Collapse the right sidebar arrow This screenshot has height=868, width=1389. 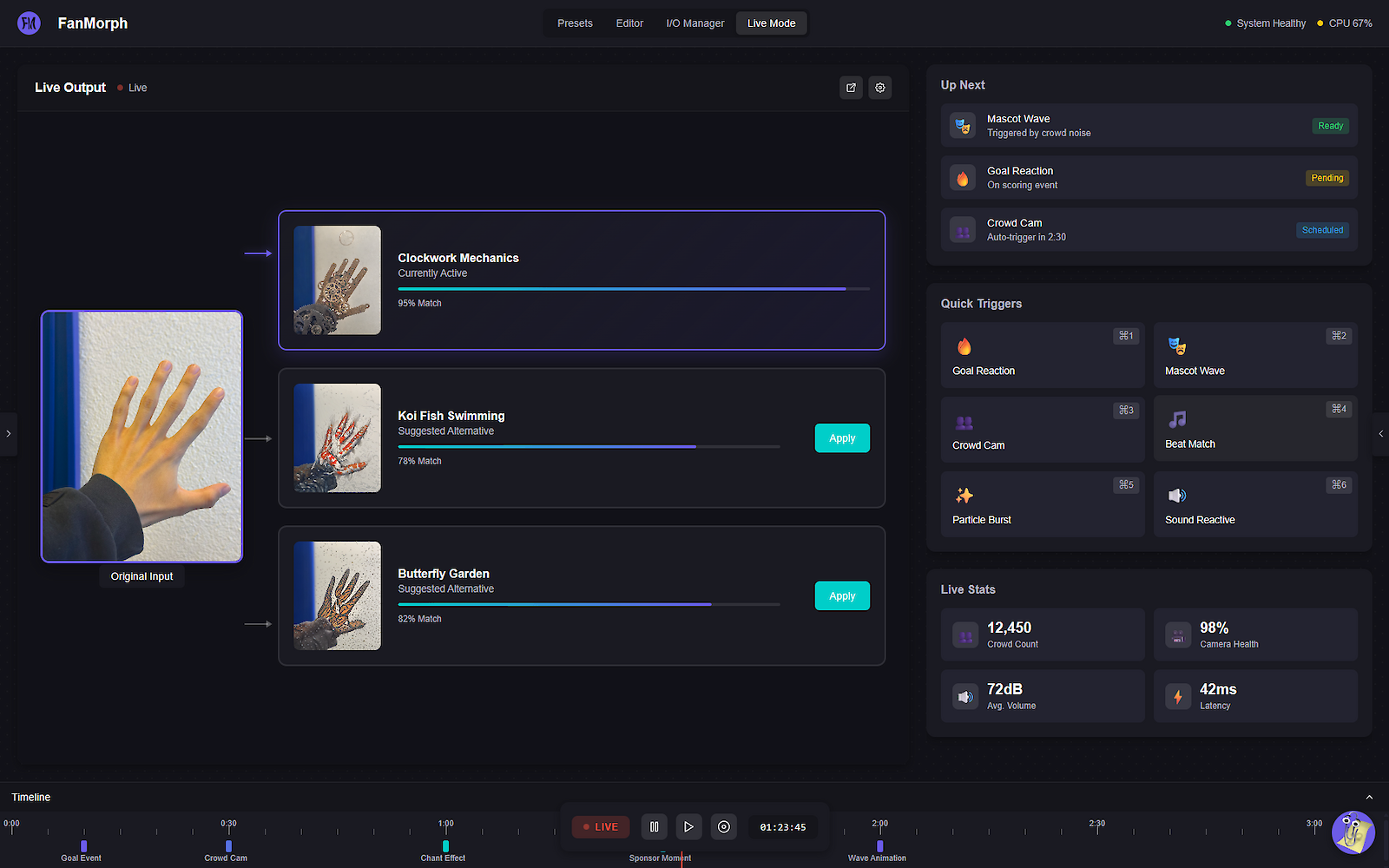pyautogui.click(x=1380, y=433)
